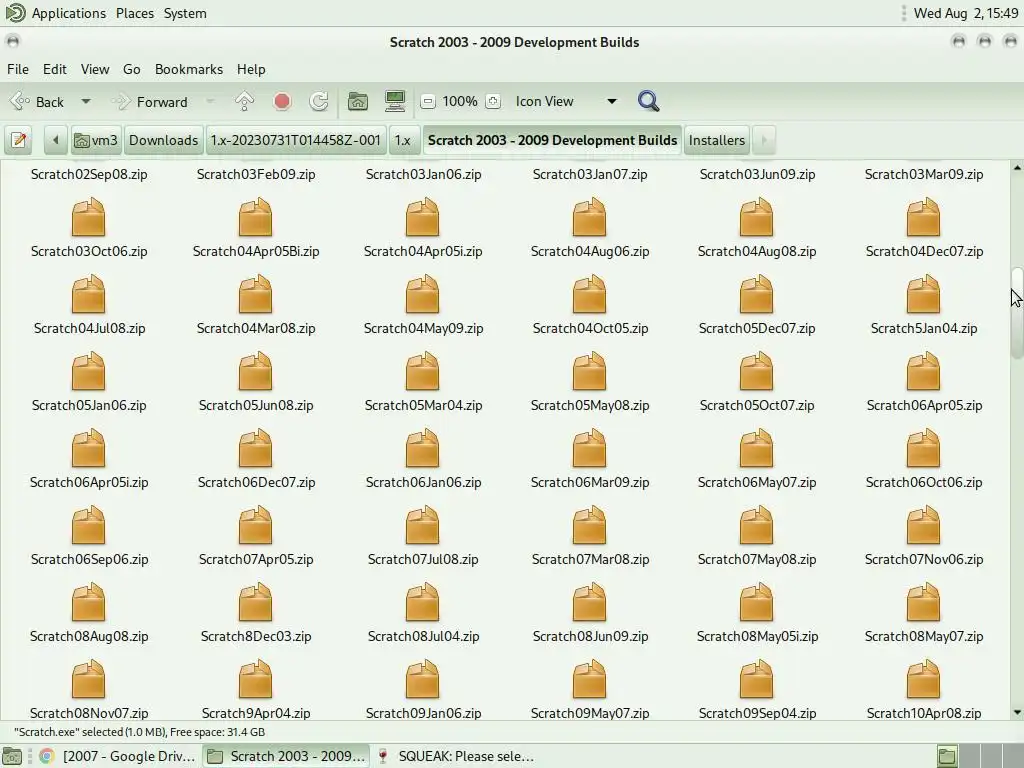Viewport: 1024px width, 768px height.
Task: Jump to the Downloads path button
Action: point(163,140)
